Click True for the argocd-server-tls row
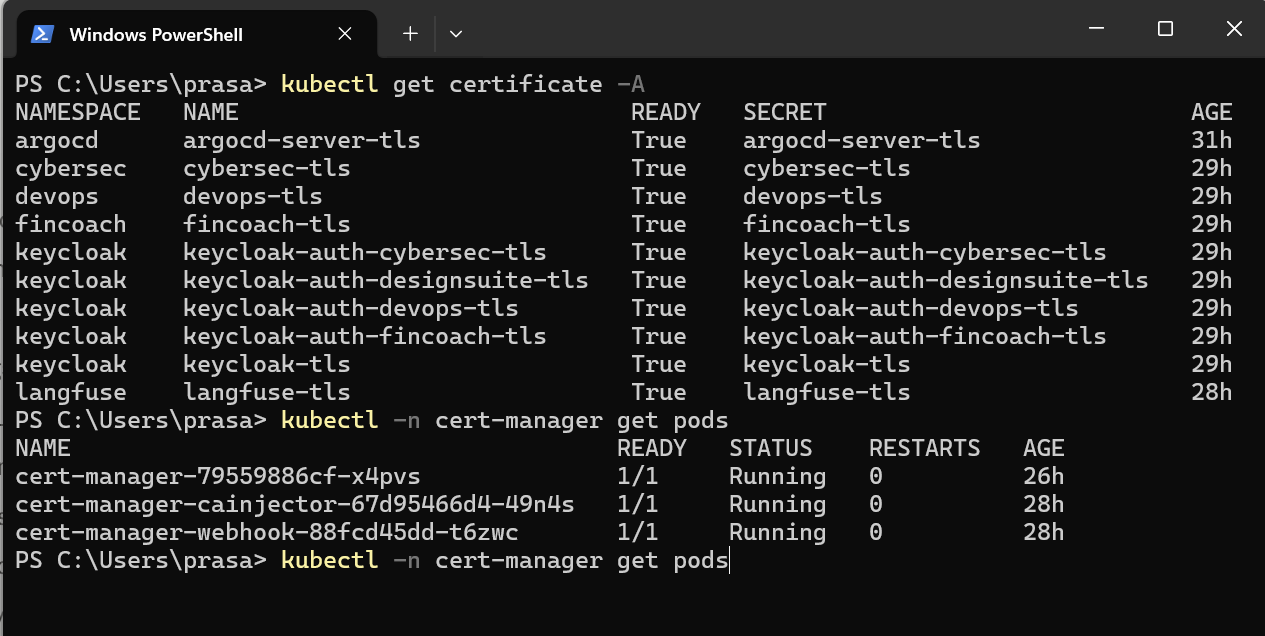The height and width of the screenshot is (636, 1265). [659, 140]
